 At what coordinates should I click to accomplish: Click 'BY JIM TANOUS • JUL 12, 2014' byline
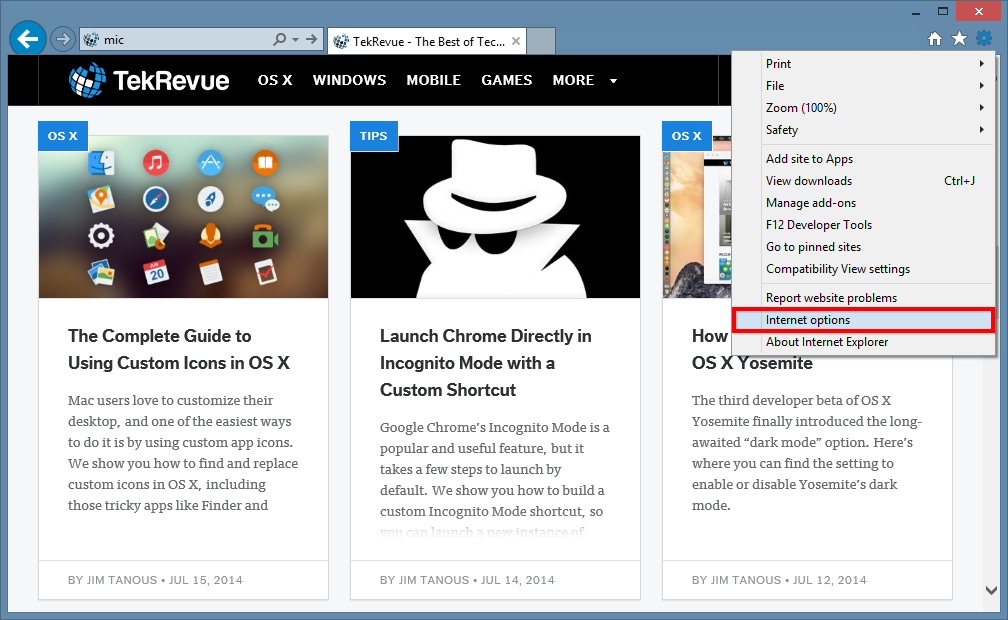click(778, 579)
